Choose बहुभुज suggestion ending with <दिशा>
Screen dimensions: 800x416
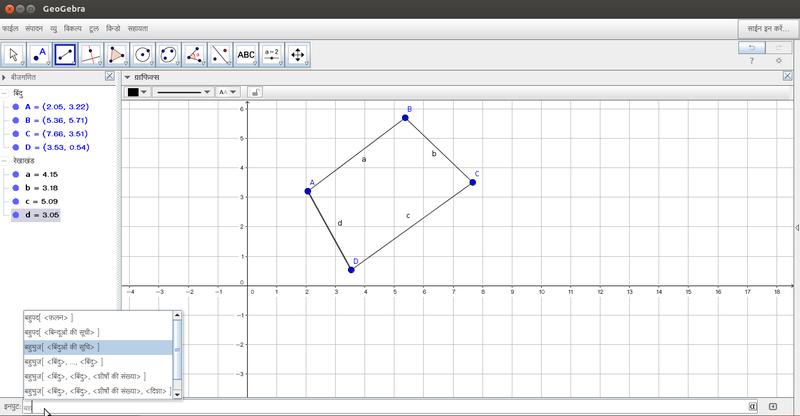coord(98,391)
